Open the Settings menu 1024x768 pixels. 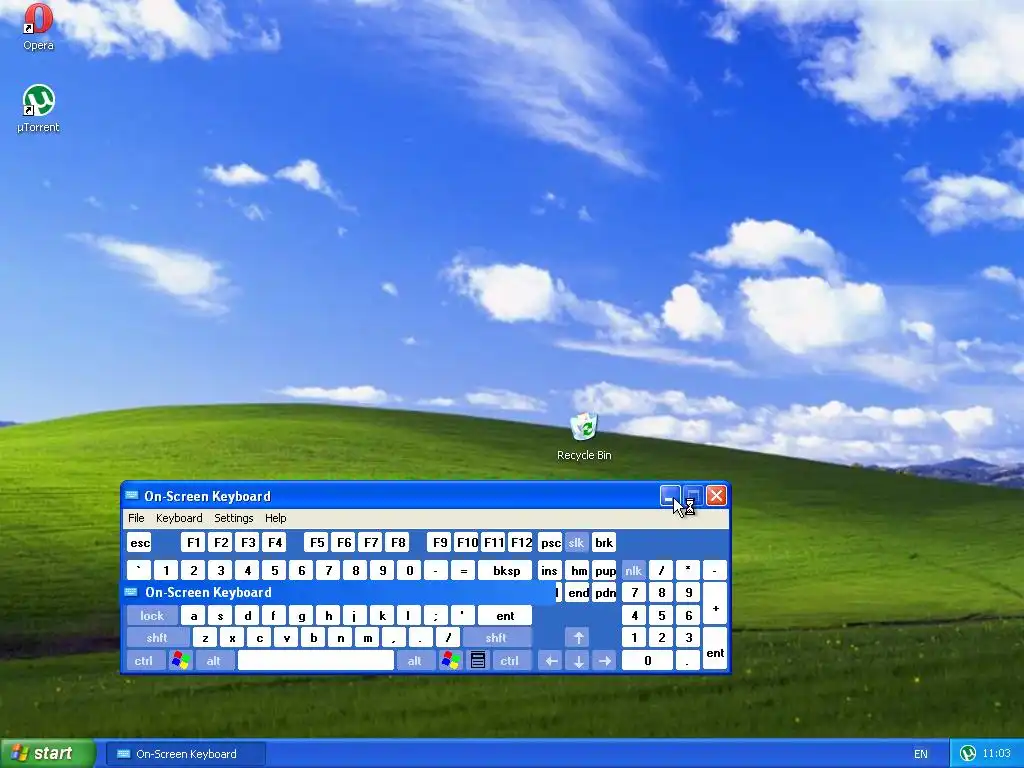click(233, 518)
